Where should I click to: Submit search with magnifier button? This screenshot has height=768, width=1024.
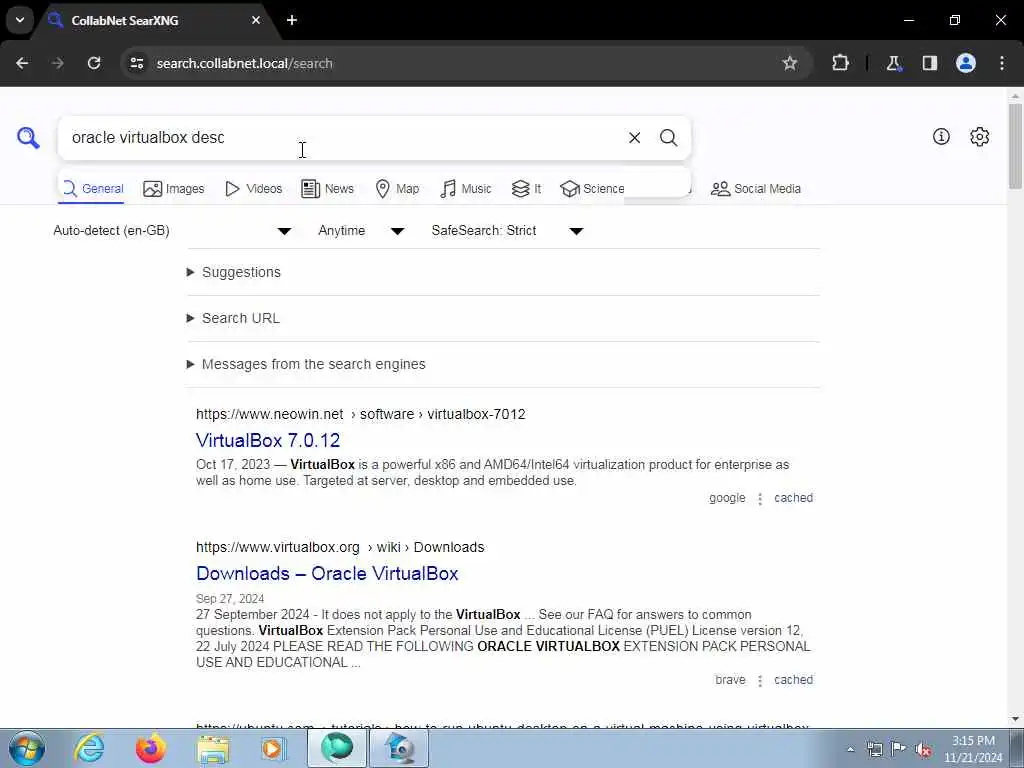[x=668, y=138]
